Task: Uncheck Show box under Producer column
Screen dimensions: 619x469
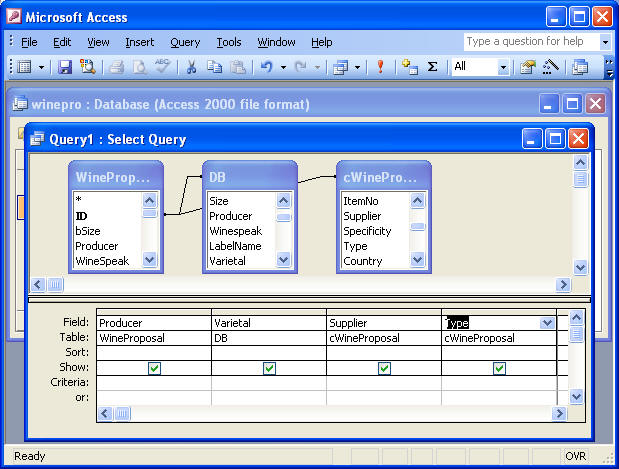Action: (154, 368)
